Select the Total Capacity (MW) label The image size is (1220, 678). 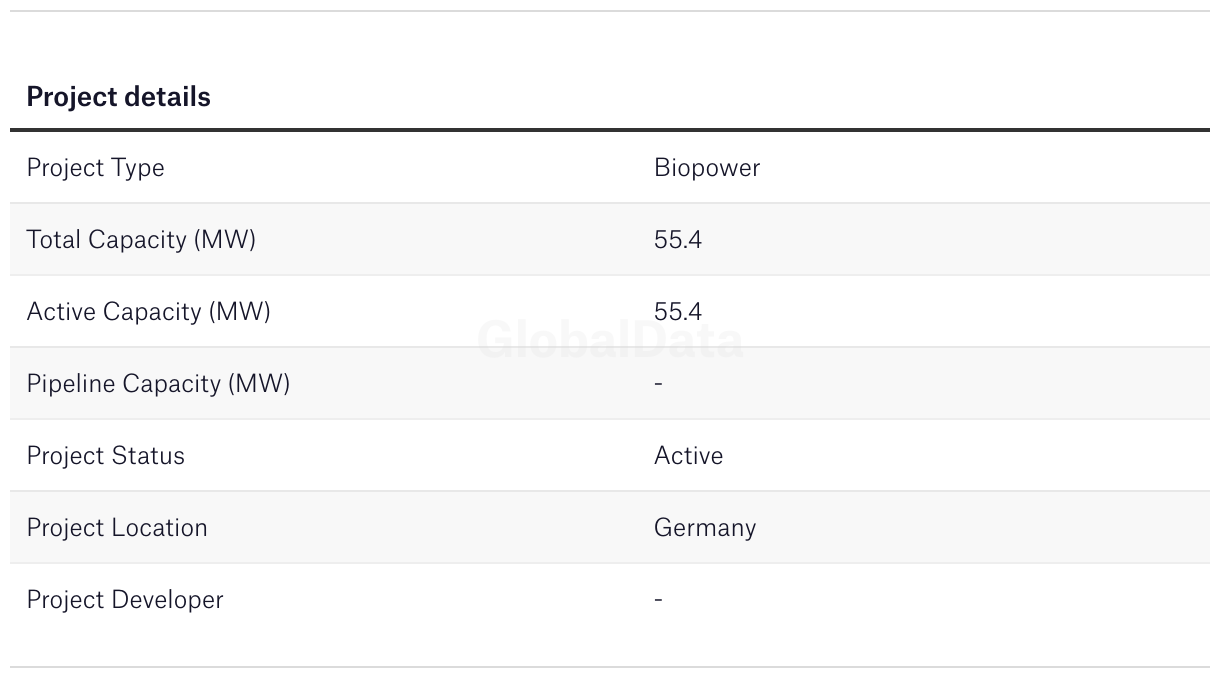point(141,239)
